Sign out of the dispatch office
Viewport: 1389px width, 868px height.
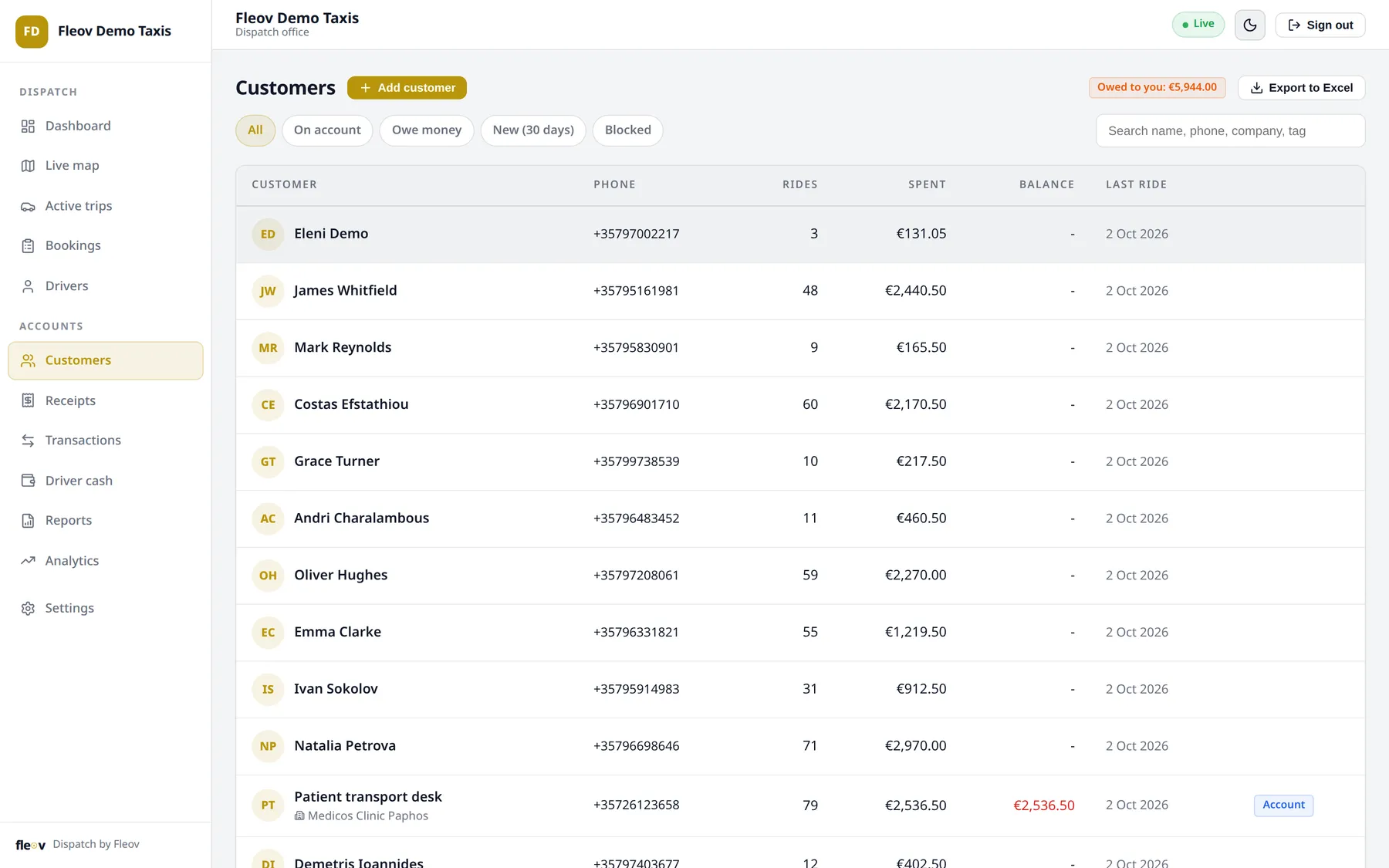coord(1320,25)
